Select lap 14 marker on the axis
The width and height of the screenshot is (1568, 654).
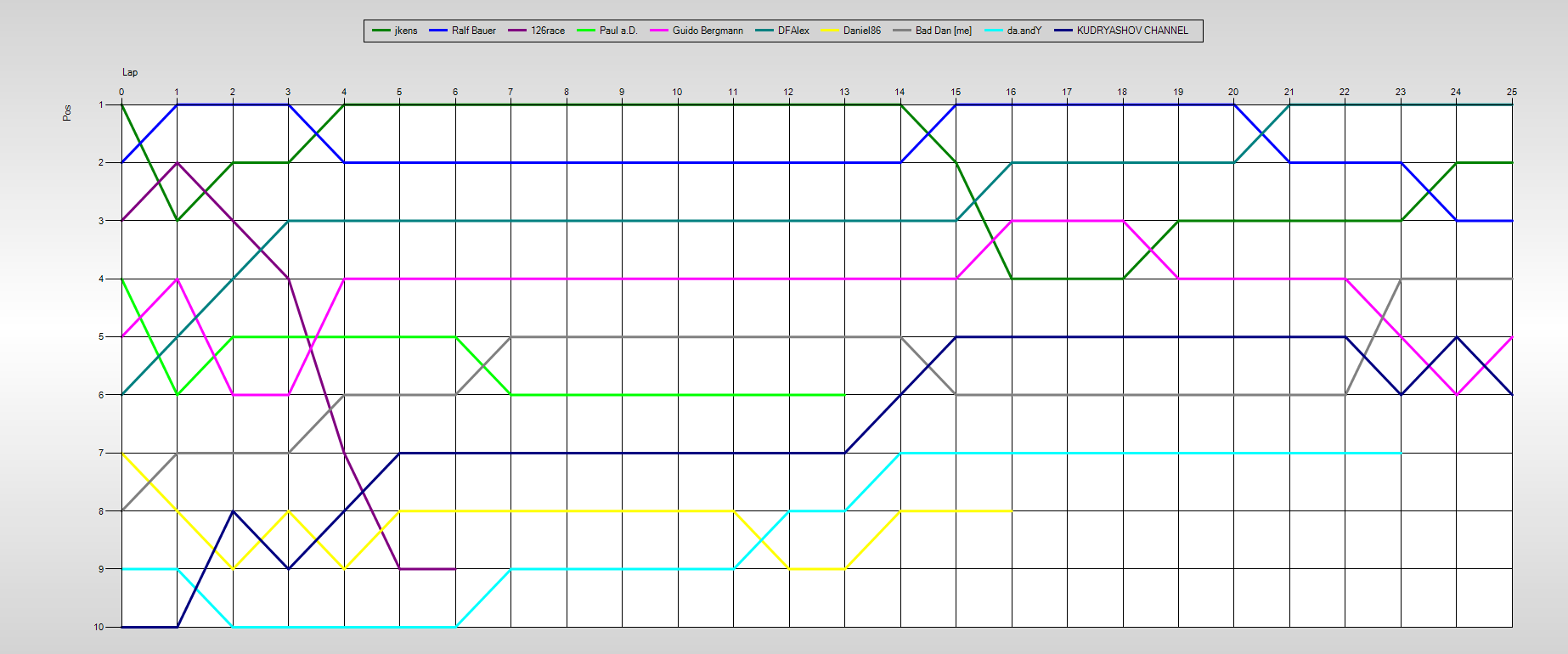(x=900, y=92)
